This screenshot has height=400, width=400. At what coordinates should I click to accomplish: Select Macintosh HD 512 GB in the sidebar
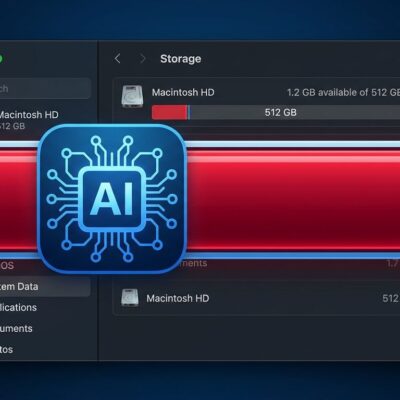click(x=29, y=120)
